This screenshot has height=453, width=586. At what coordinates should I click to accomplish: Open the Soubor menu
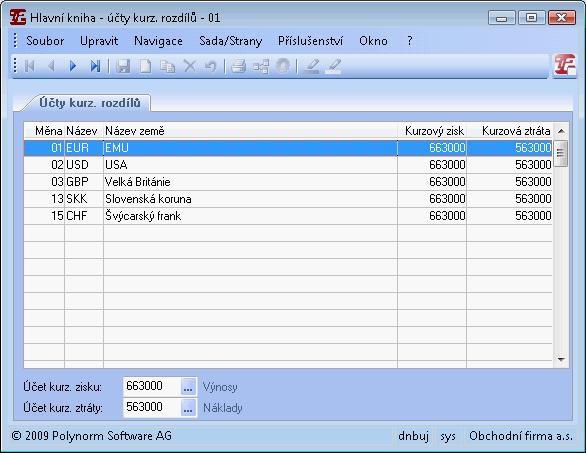pos(45,41)
